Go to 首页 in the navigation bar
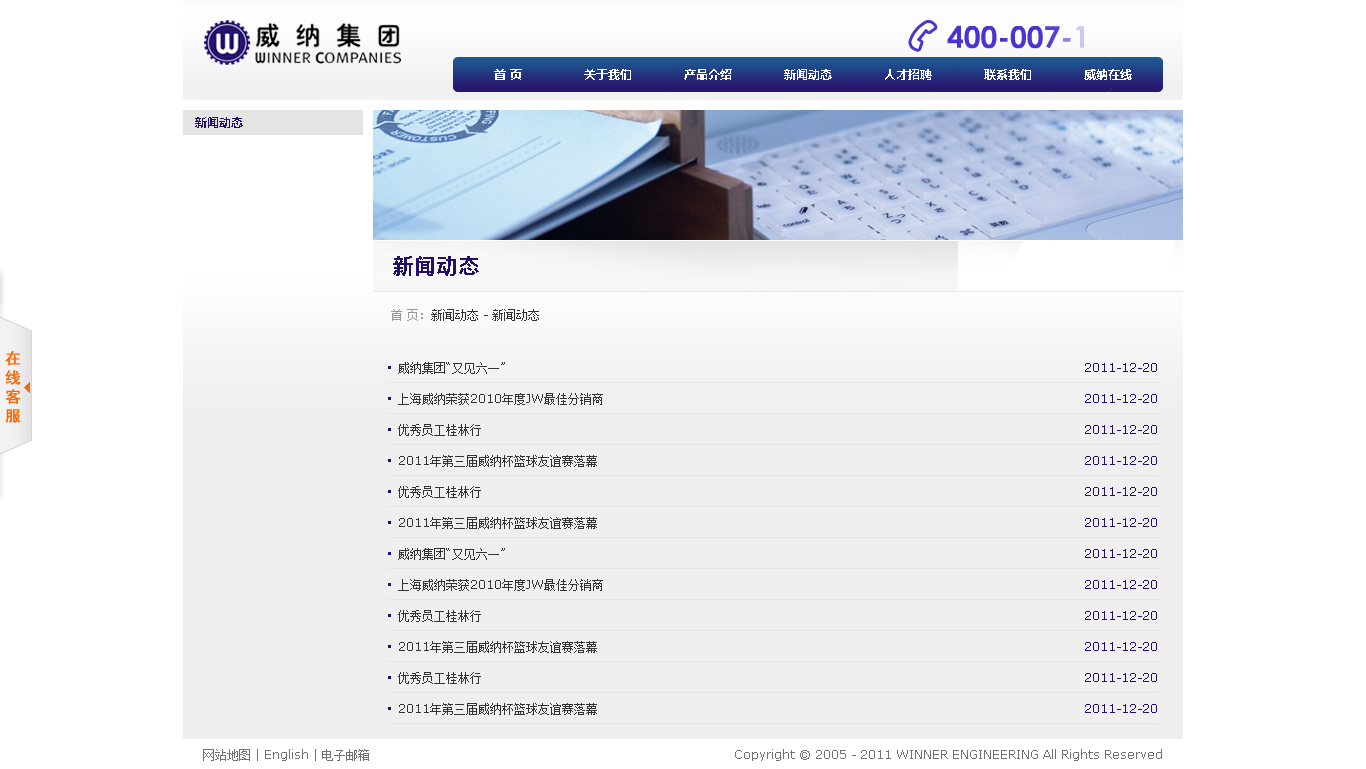 507,75
